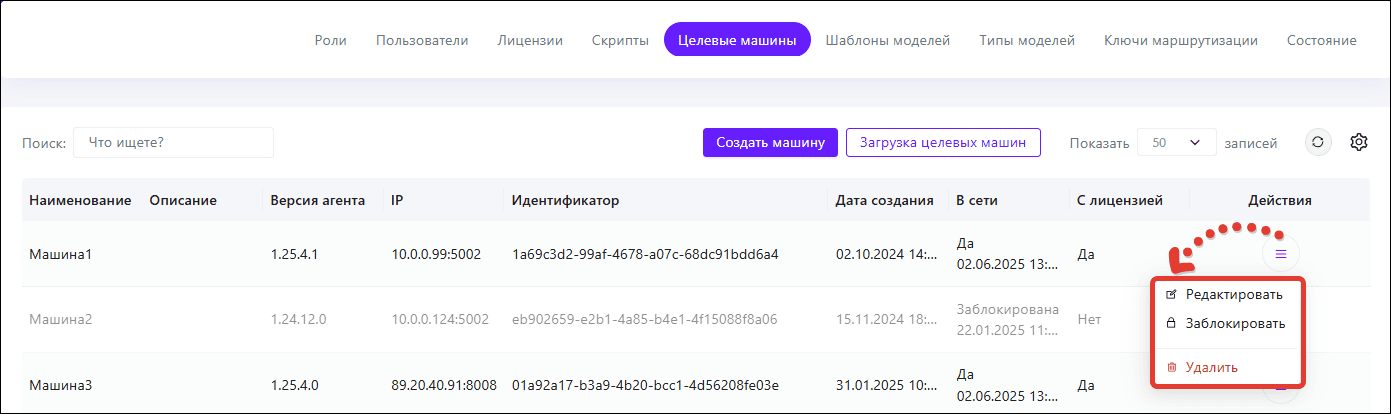The image size is (1391, 414).
Task: Expand the records-per-page dropdown showing 50
Action: (x=1176, y=143)
